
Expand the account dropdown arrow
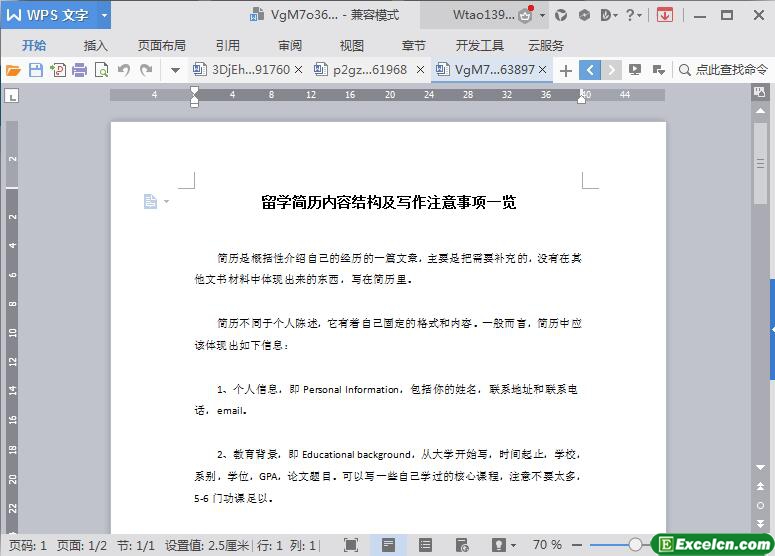click(542, 16)
